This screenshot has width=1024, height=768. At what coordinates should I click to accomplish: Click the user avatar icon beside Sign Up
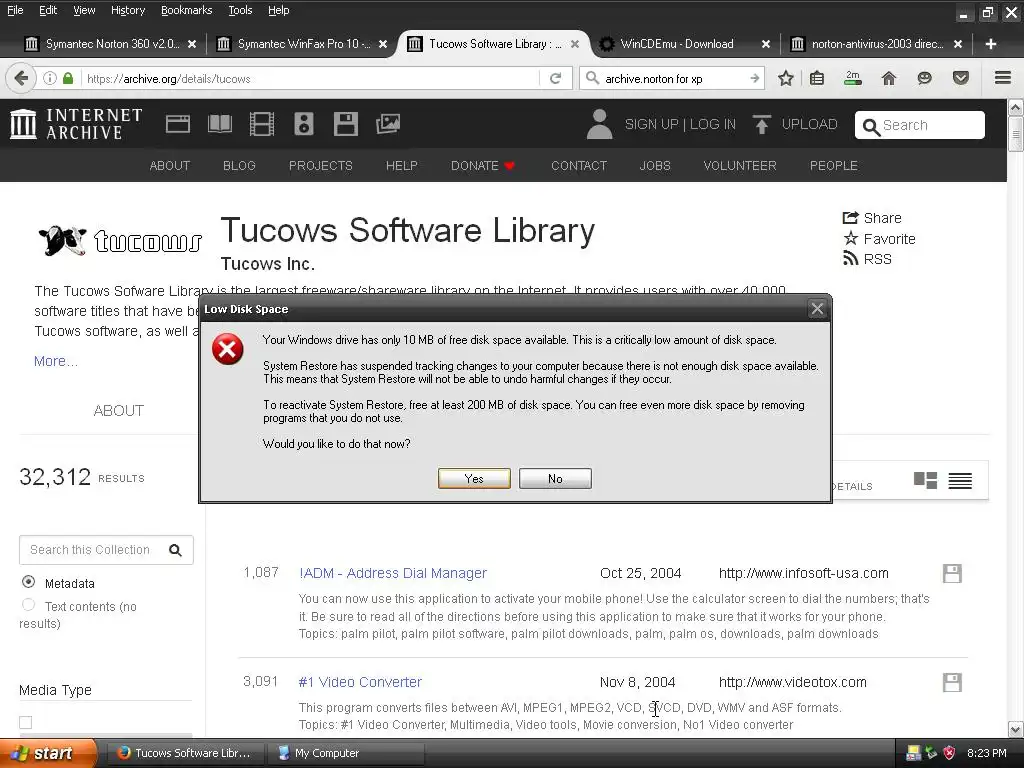(x=599, y=123)
